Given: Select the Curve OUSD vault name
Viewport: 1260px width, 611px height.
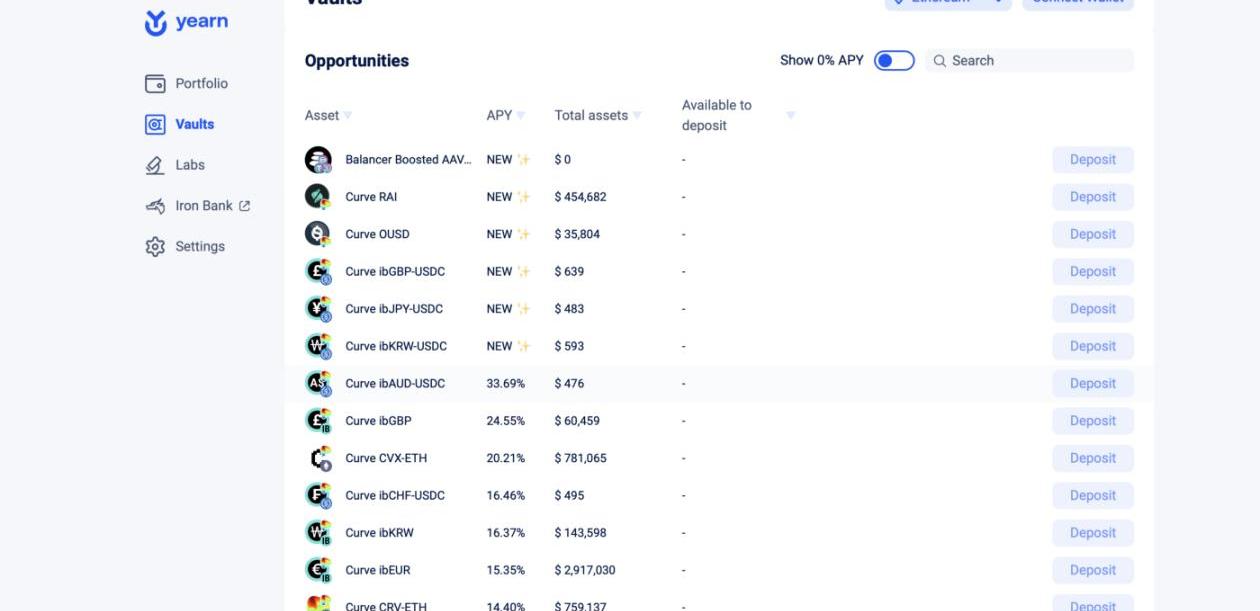Looking at the screenshot, I should (377, 234).
